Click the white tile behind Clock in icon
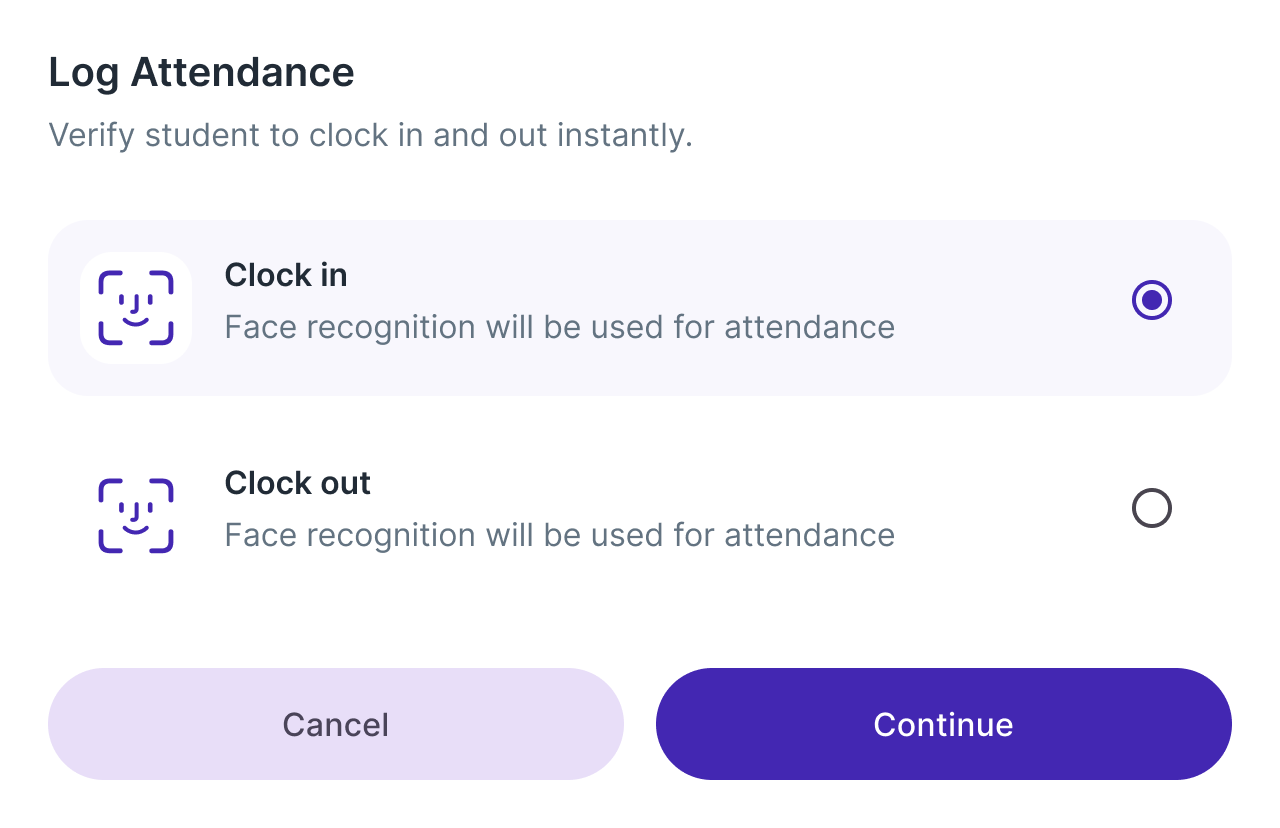The width and height of the screenshot is (1280, 828). [x=136, y=308]
